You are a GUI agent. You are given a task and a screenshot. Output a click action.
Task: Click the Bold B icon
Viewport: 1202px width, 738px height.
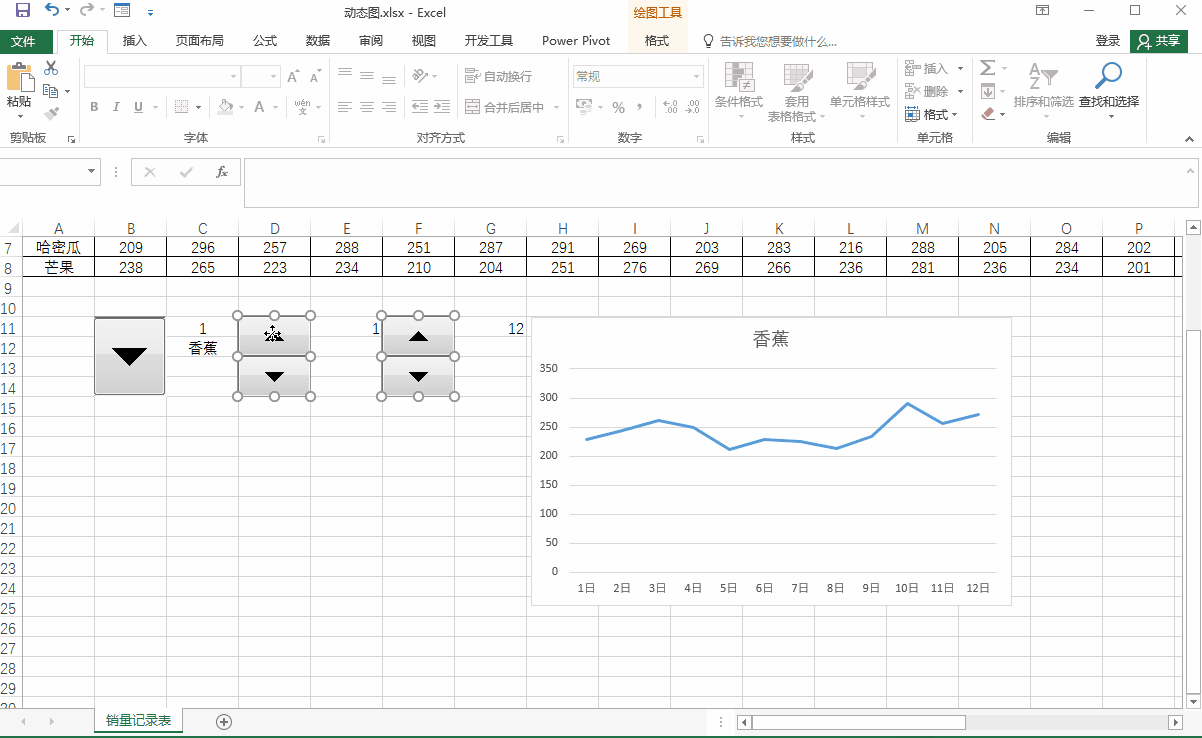click(x=94, y=107)
